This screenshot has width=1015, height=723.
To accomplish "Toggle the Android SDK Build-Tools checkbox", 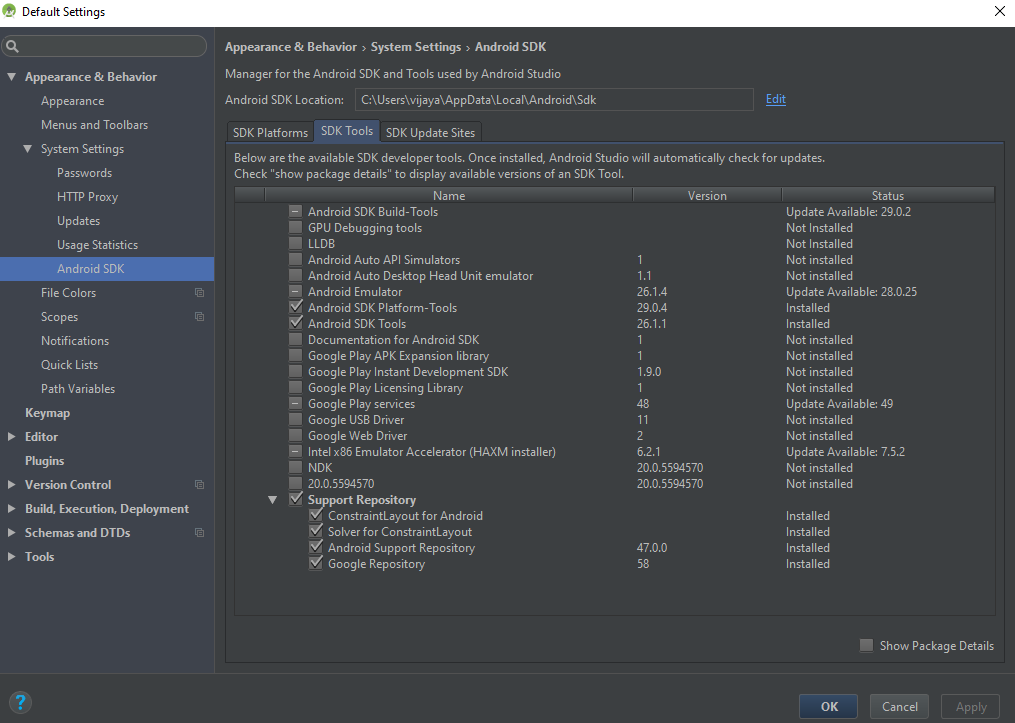I will (x=295, y=211).
